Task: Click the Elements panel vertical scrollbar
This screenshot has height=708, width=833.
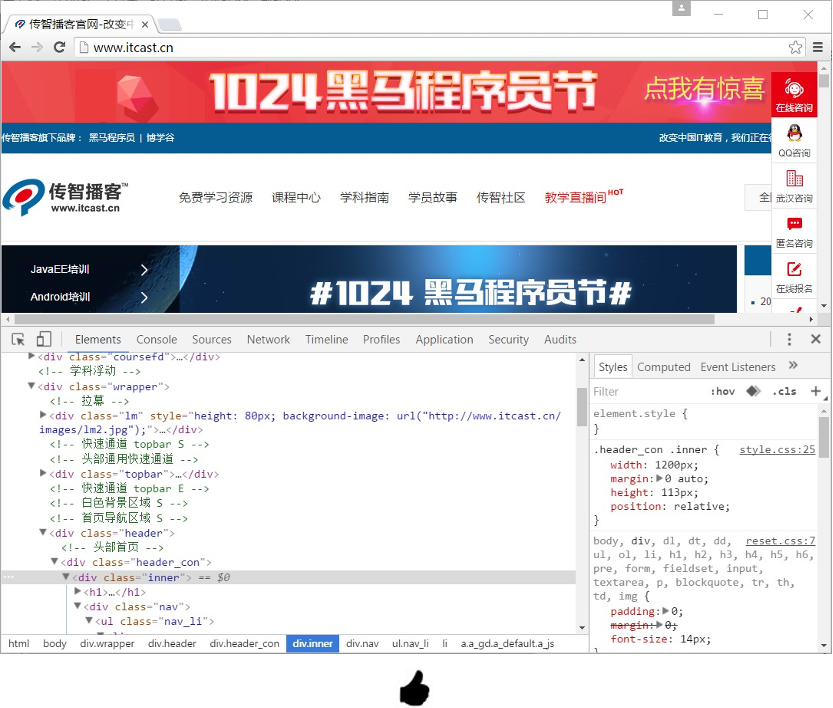Action: pyautogui.click(x=582, y=407)
